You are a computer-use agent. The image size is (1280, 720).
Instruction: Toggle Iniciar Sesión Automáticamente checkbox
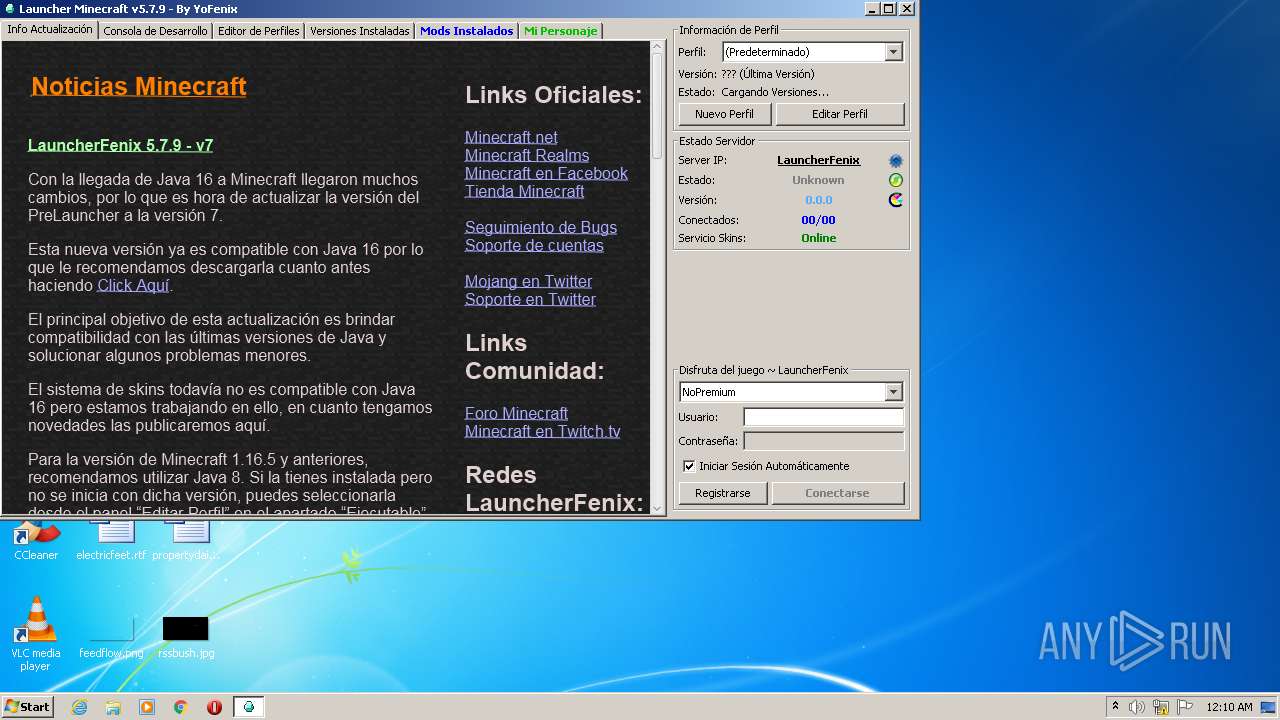[689, 466]
